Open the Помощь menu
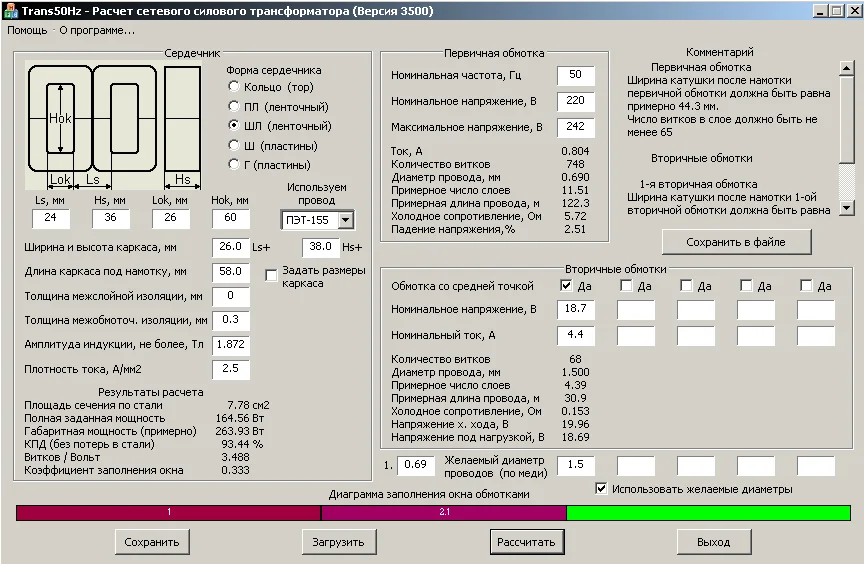Image resolution: width=864 pixels, height=564 pixels. click(x=27, y=30)
